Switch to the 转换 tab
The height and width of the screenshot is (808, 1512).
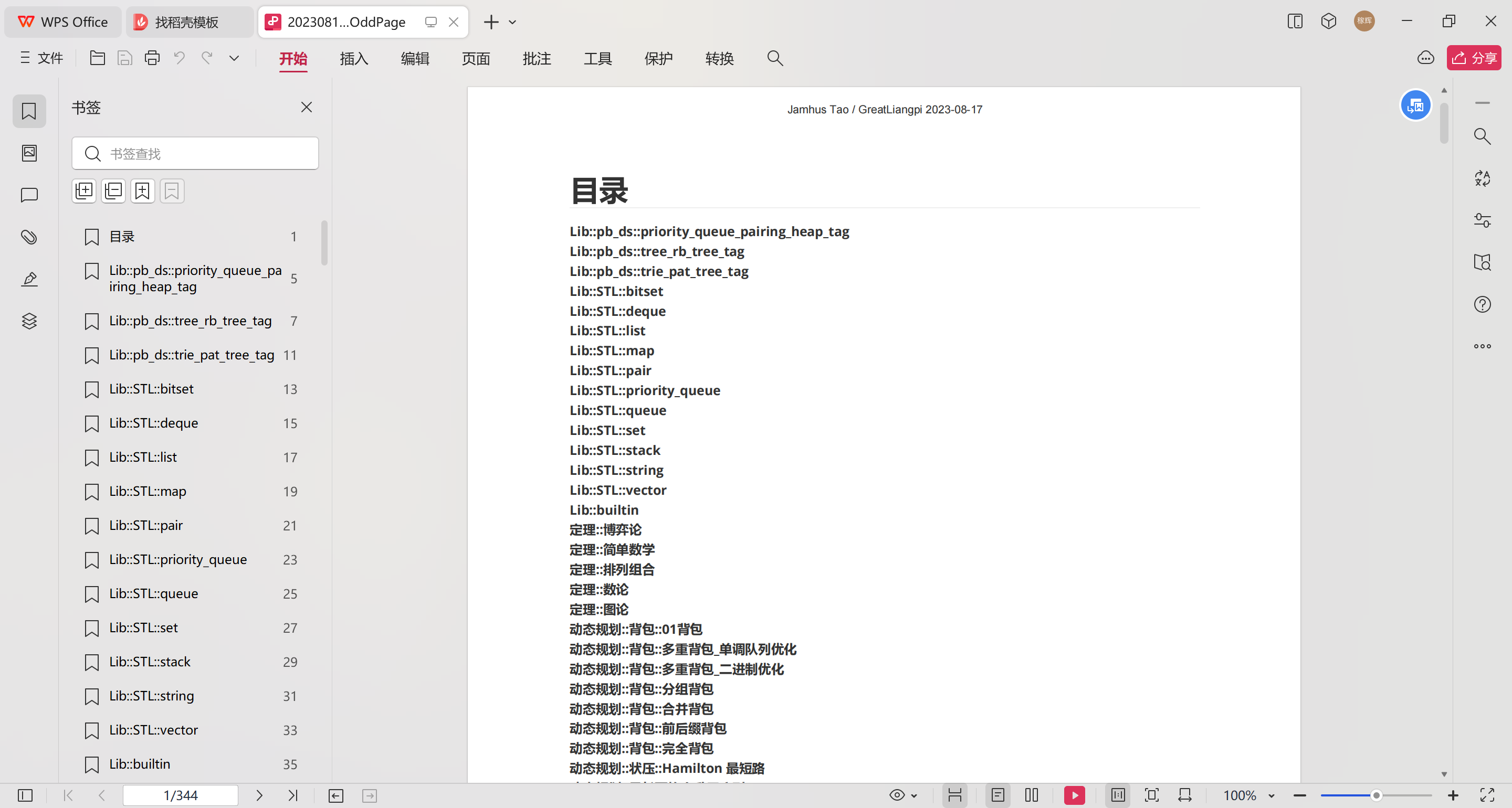[x=720, y=59]
